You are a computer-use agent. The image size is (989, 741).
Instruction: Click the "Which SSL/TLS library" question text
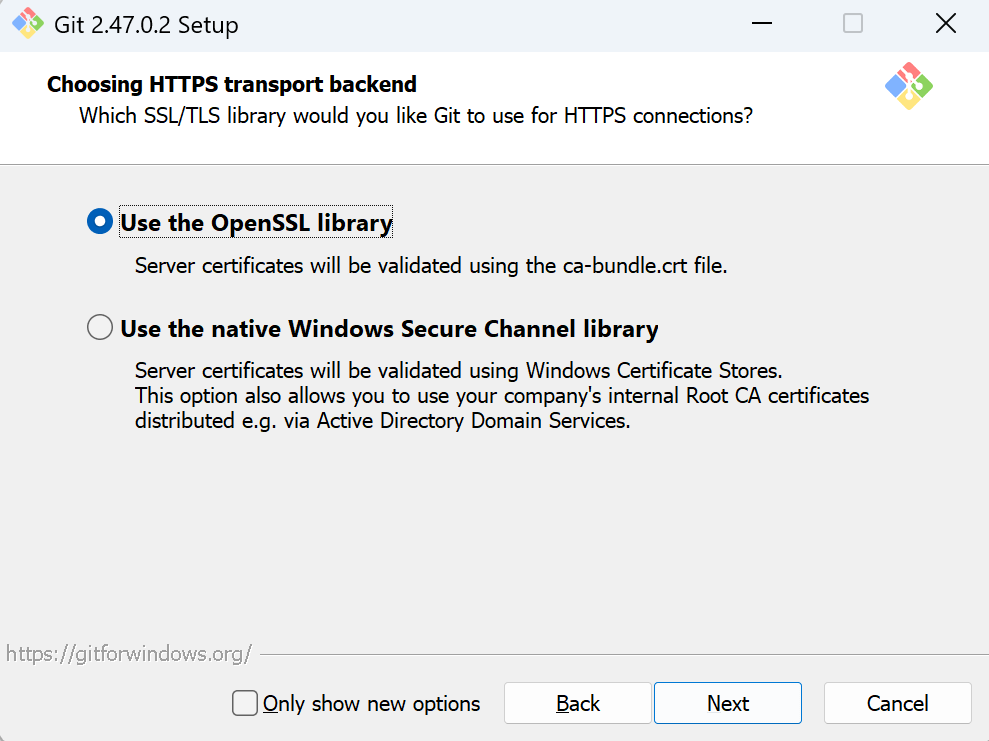click(x=416, y=116)
